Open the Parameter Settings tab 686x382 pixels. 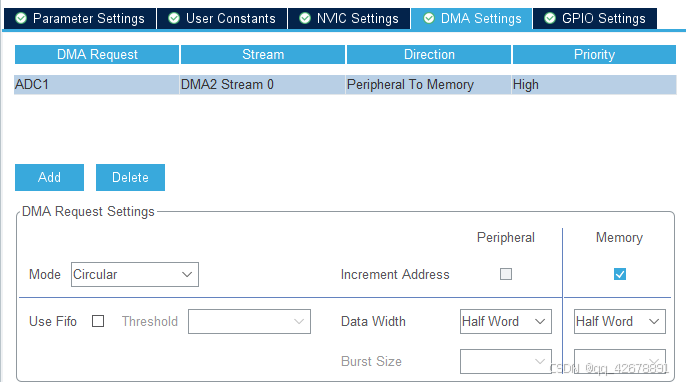click(80, 18)
